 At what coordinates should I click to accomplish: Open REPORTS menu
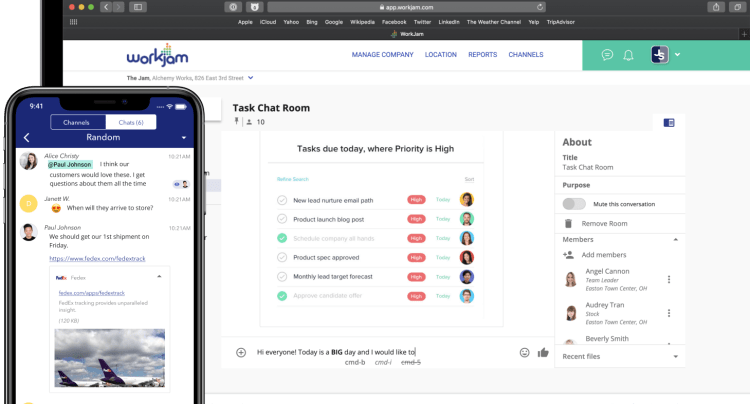tap(483, 55)
